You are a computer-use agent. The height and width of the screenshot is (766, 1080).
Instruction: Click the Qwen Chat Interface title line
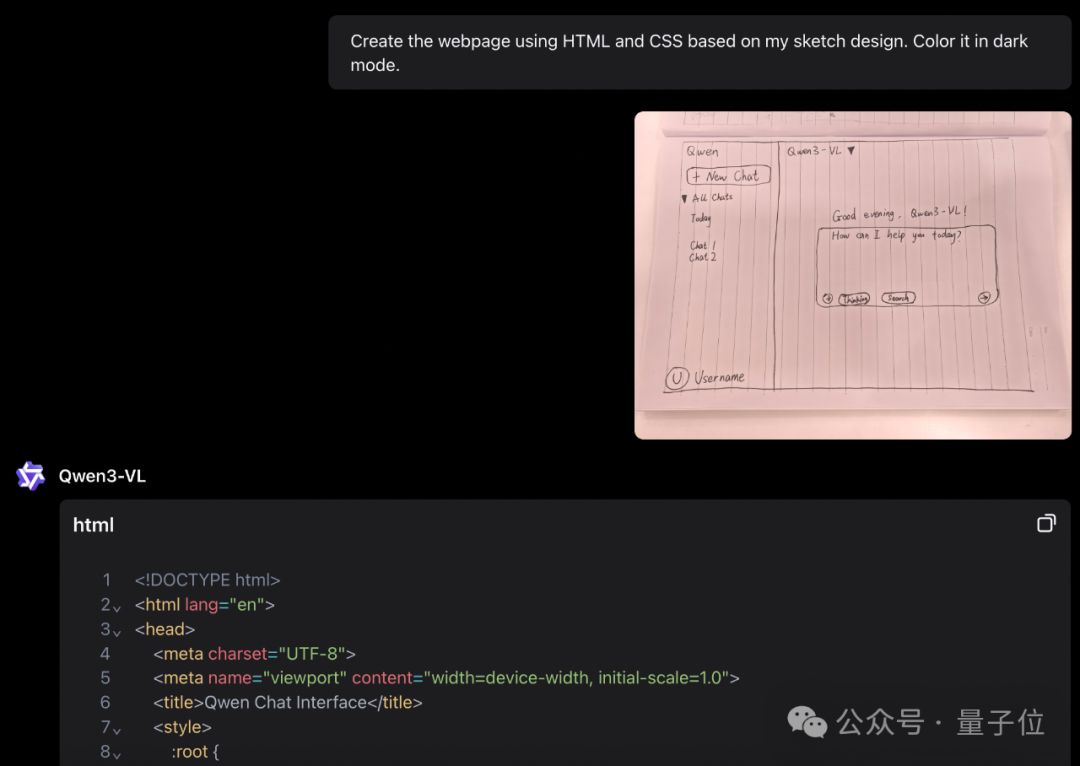click(x=288, y=703)
